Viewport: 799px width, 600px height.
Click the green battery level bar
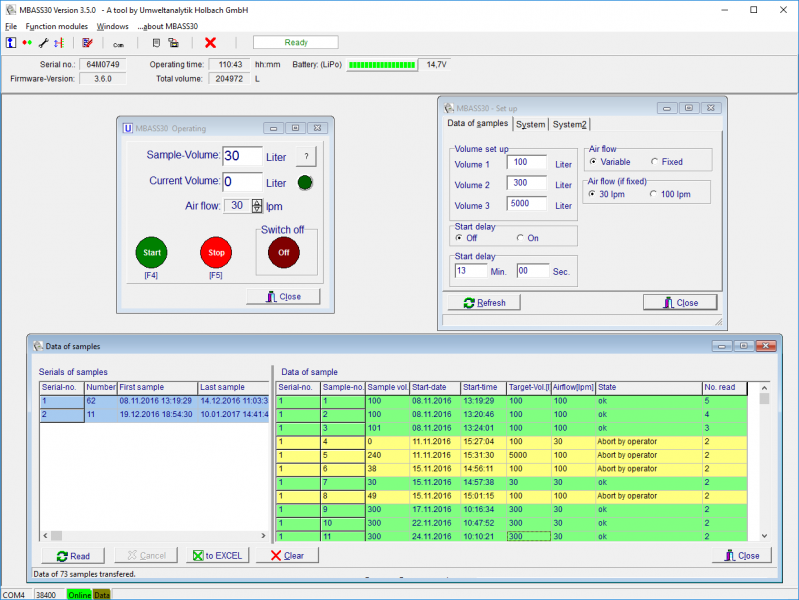382,65
